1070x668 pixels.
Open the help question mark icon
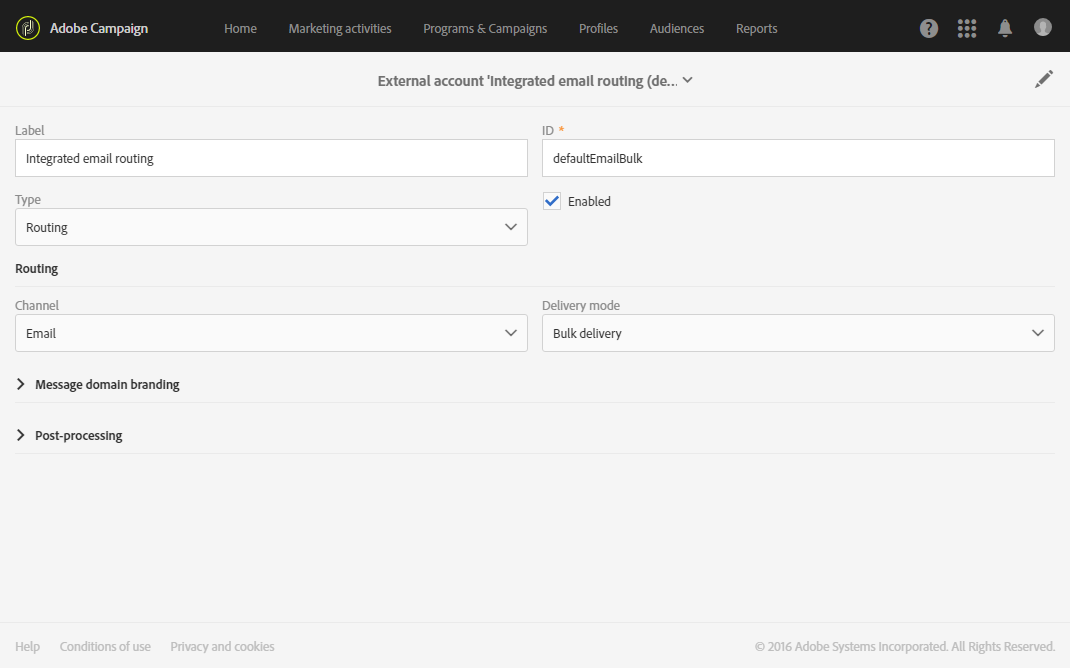pos(929,28)
